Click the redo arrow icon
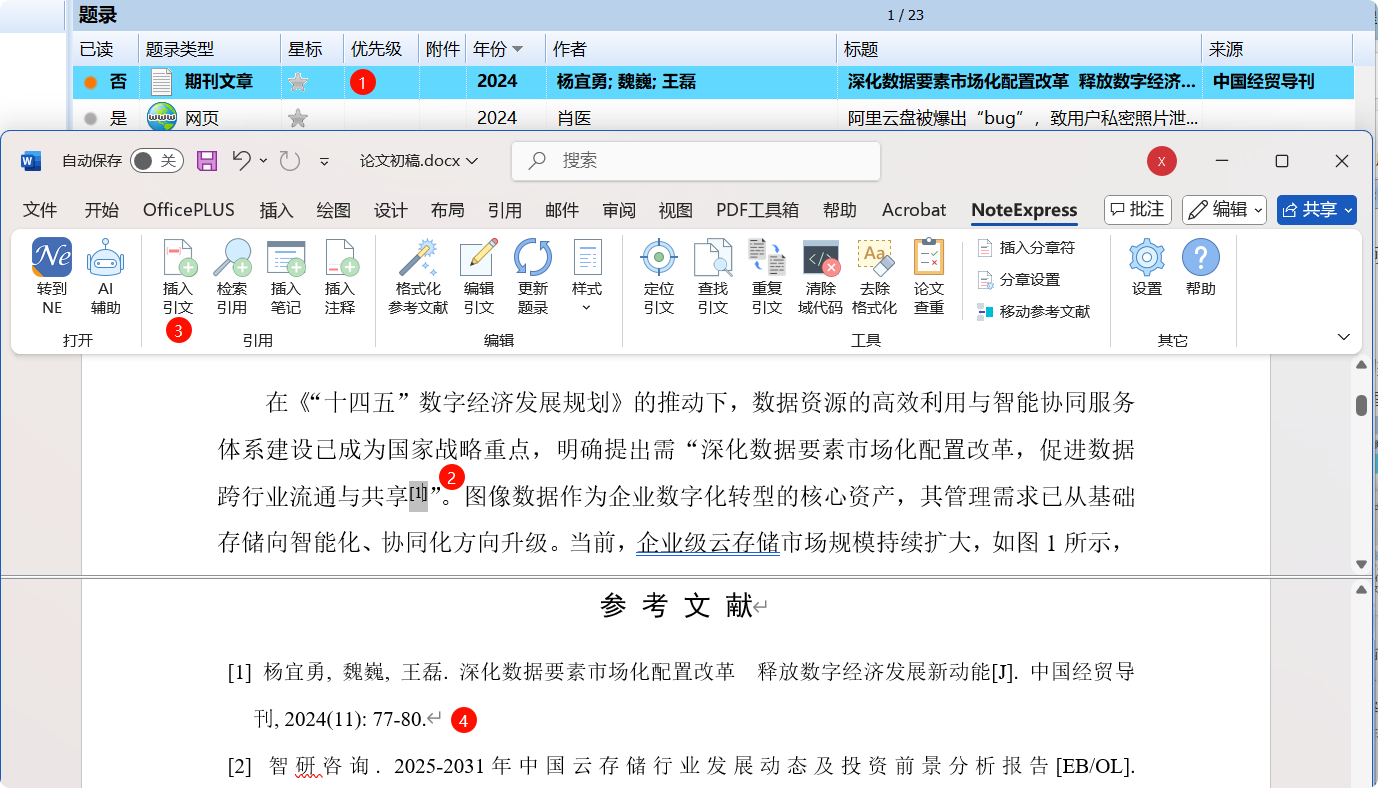This screenshot has height=788, width=1378. point(289,161)
